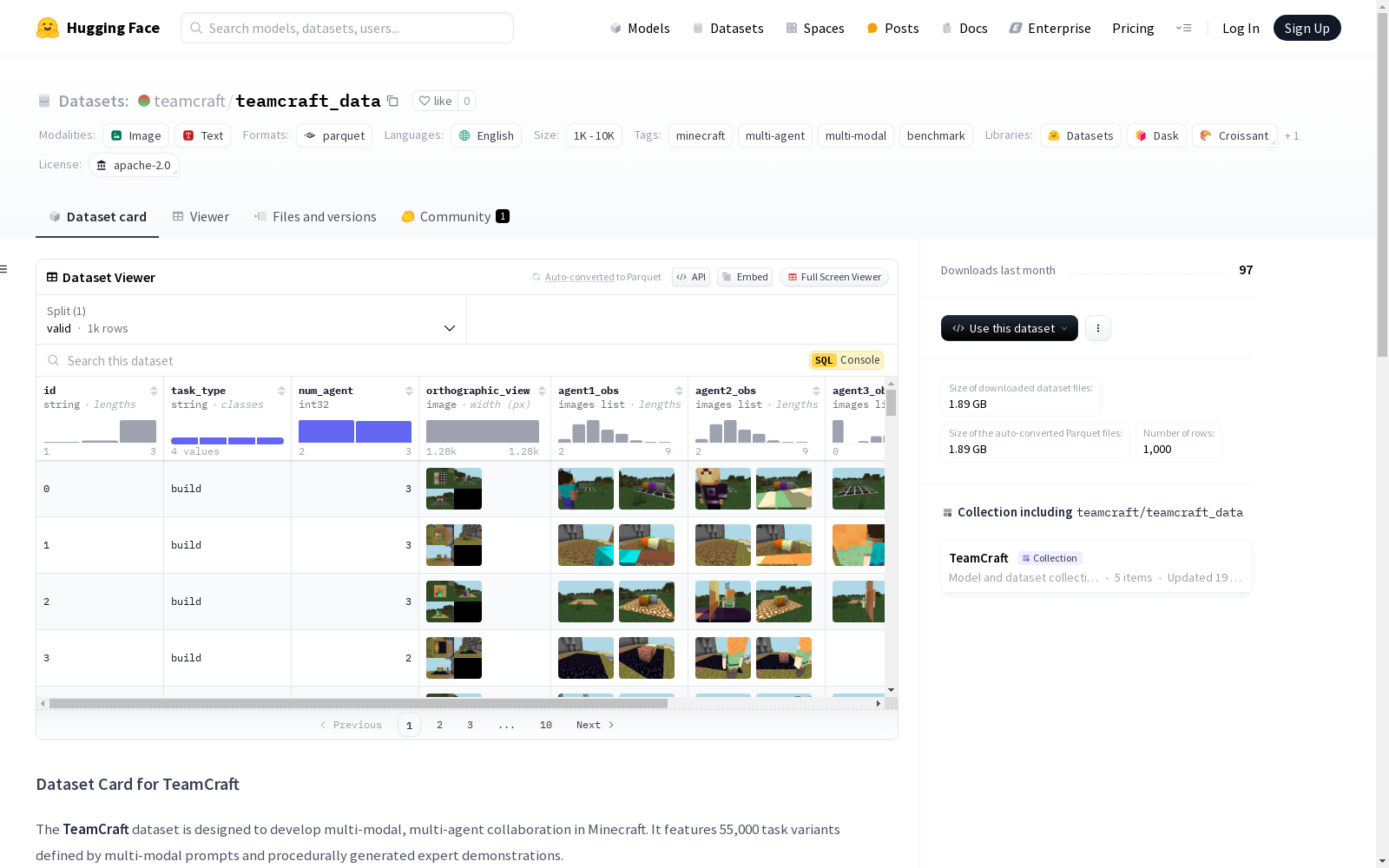1389x868 pixels.
Task: Open the TeamCraft collection card
Action: [x=1096, y=567]
